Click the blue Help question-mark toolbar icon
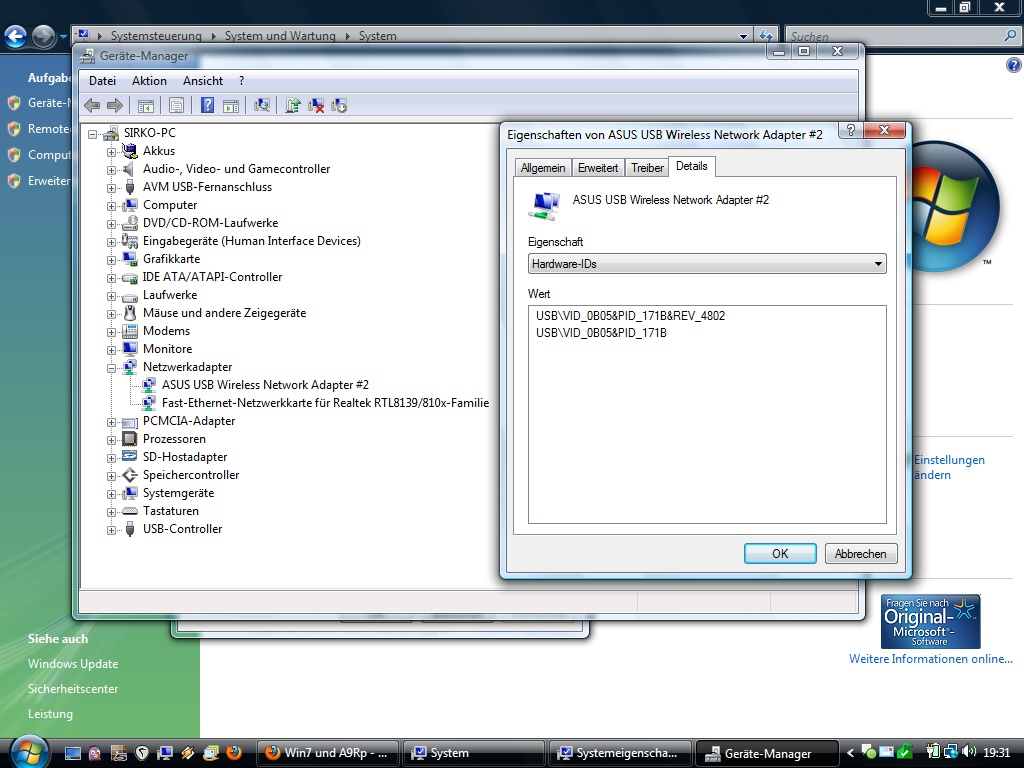Image resolution: width=1024 pixels, height=768 pixels. point(208,105)
